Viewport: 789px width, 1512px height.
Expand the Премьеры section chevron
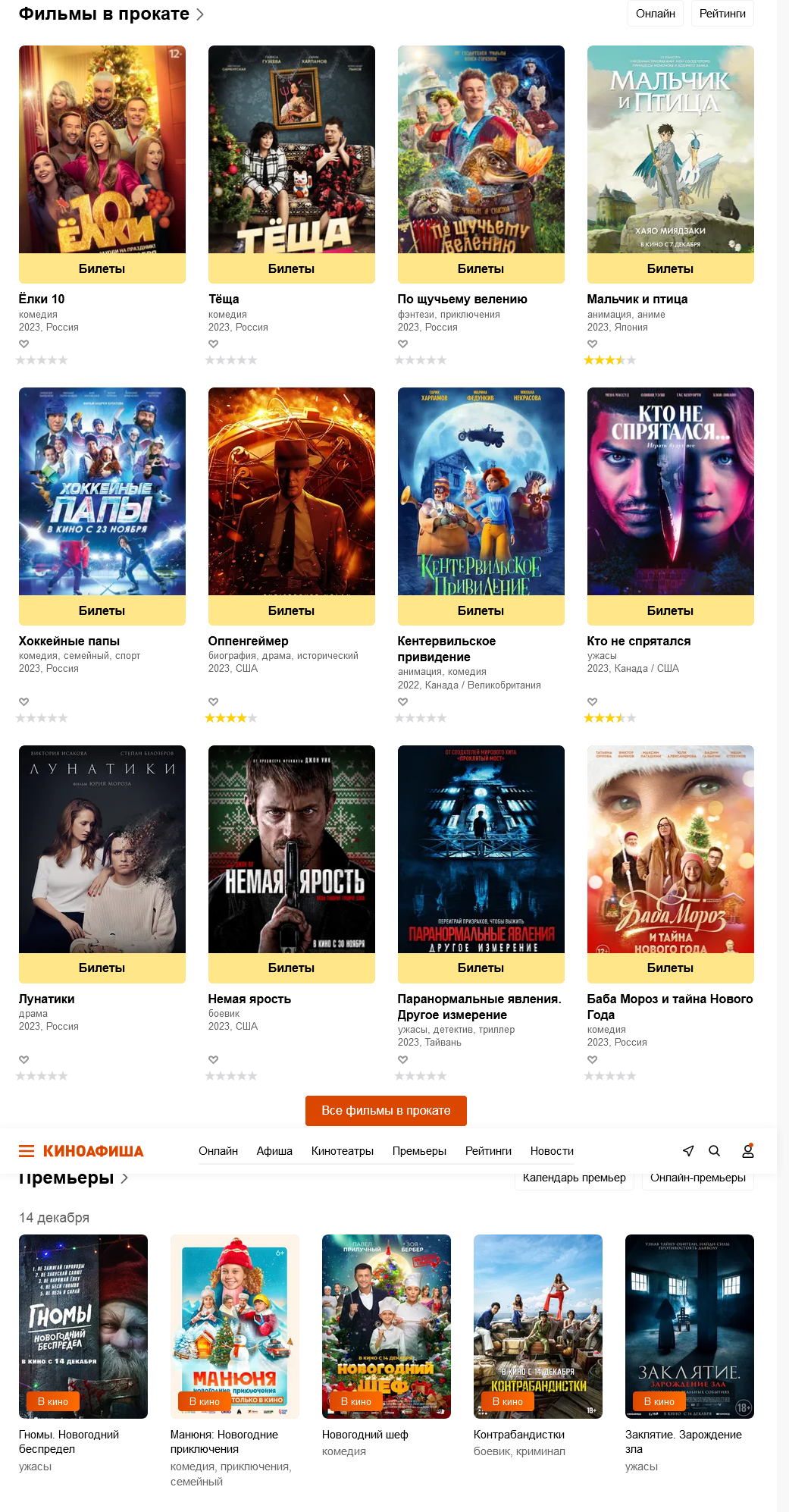tap(124, 1178)
